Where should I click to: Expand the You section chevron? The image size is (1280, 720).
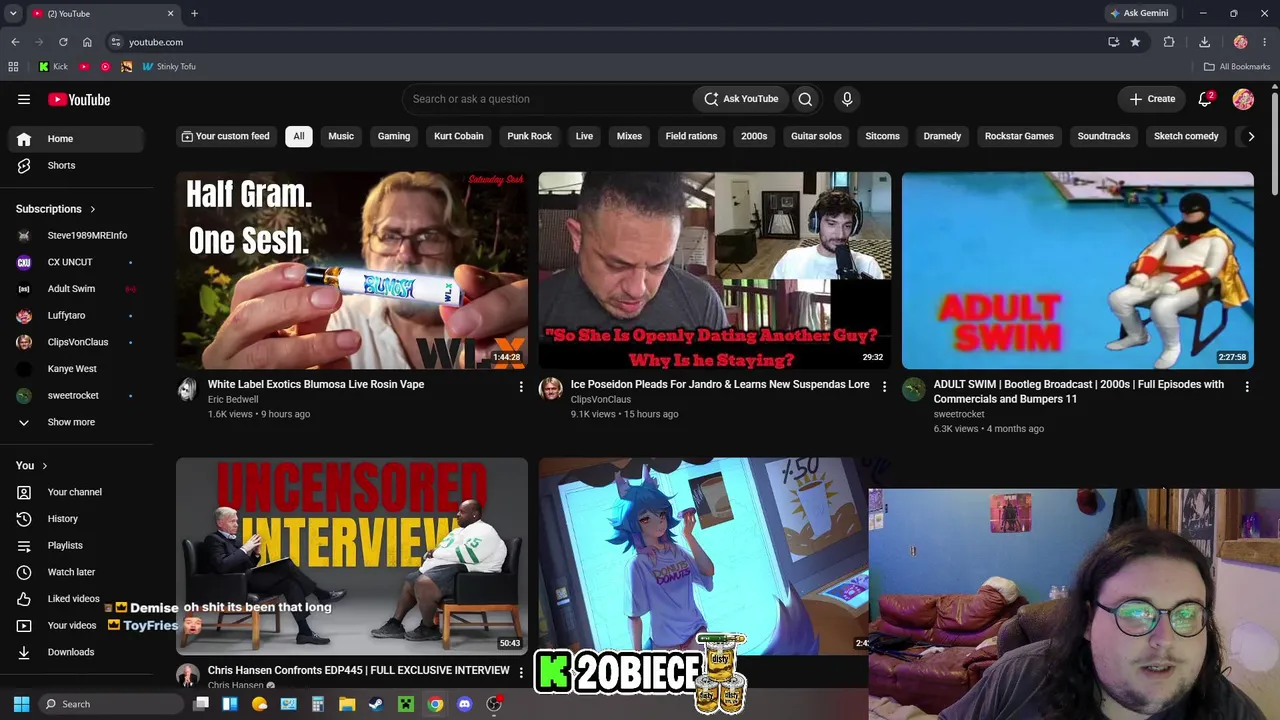click(x=44, y=465)
